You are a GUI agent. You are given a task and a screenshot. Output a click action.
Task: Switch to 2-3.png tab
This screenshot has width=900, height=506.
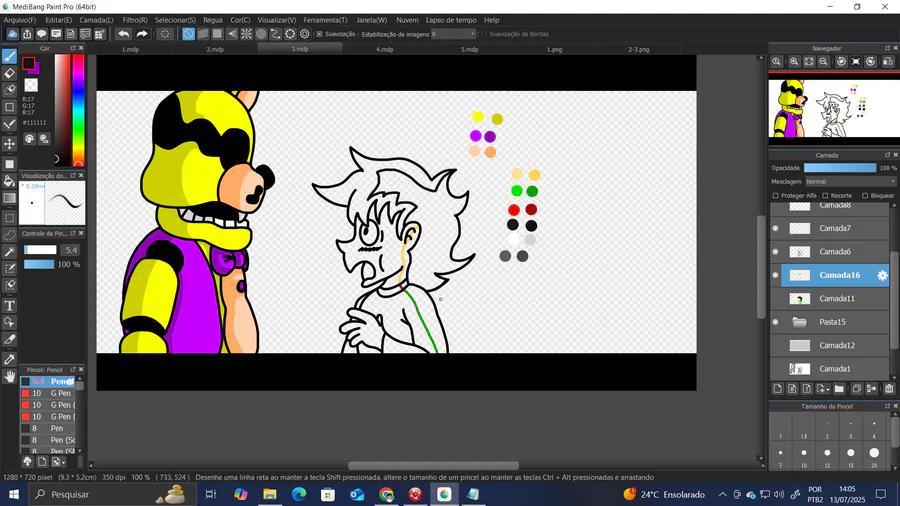pos(638,49)
